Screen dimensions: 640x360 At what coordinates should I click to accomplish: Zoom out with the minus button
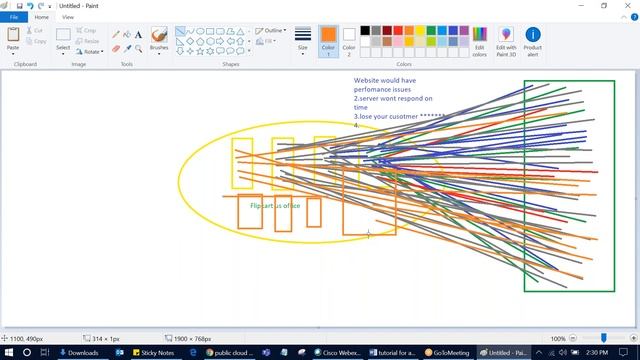[573, 338]
